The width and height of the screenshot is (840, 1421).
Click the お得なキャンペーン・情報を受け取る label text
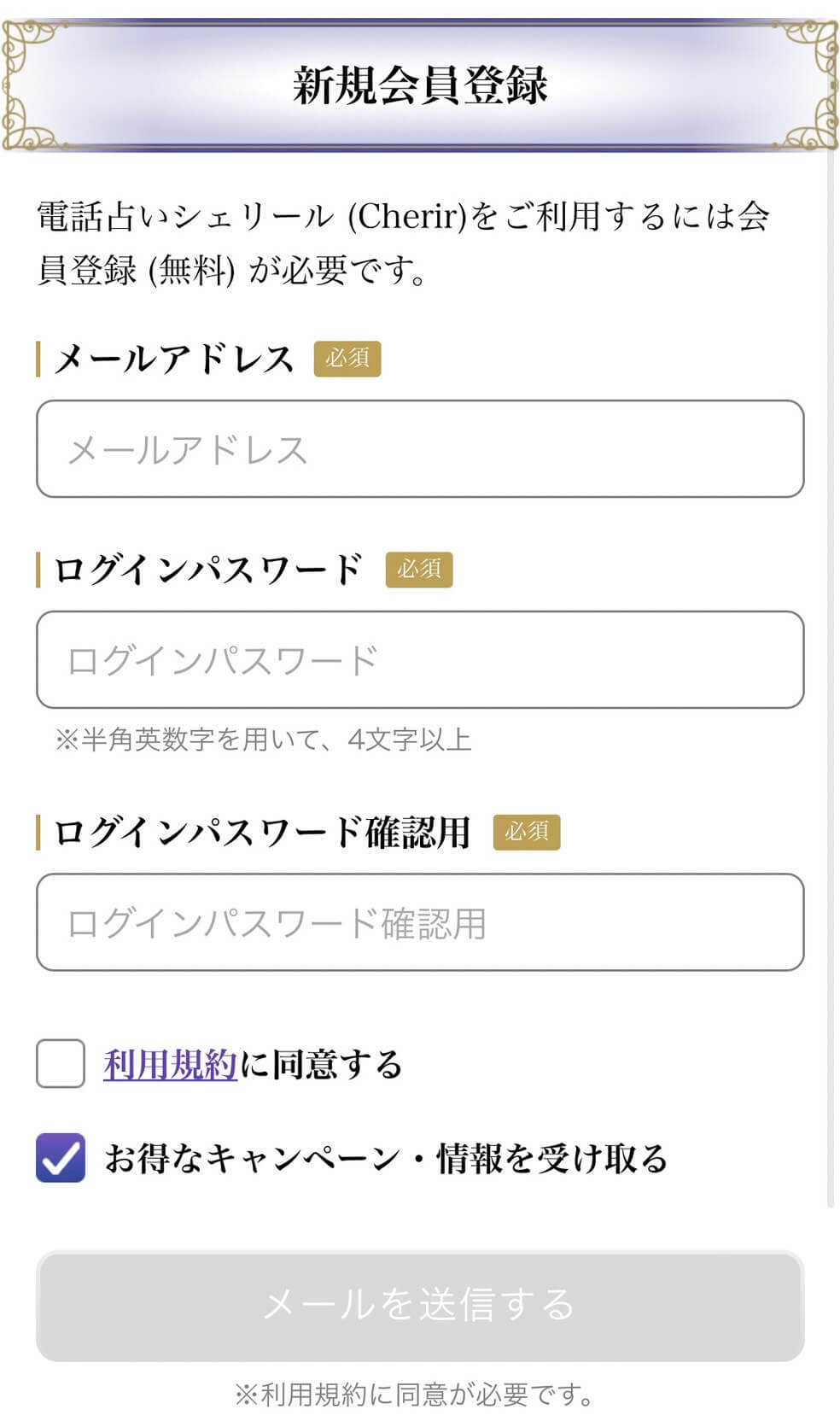pos(386,1159)
